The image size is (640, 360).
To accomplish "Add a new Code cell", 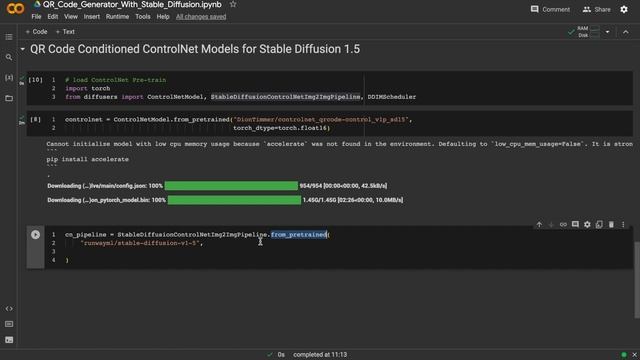I will coord(36,32).
